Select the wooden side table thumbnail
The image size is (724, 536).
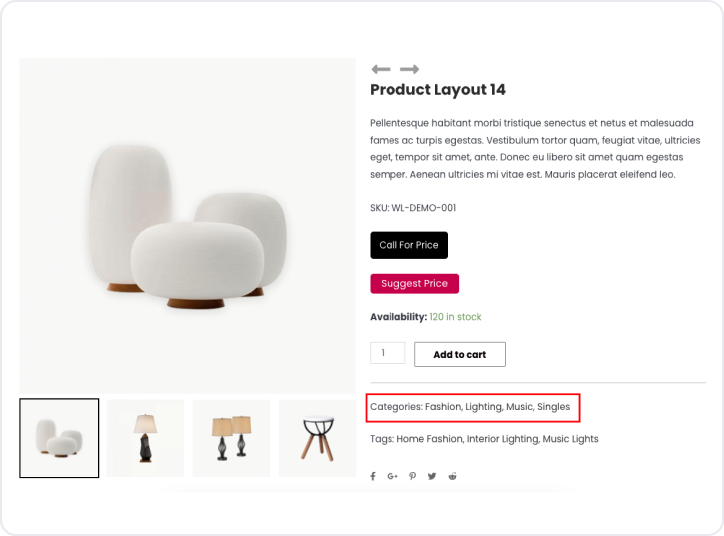(317, 438)
